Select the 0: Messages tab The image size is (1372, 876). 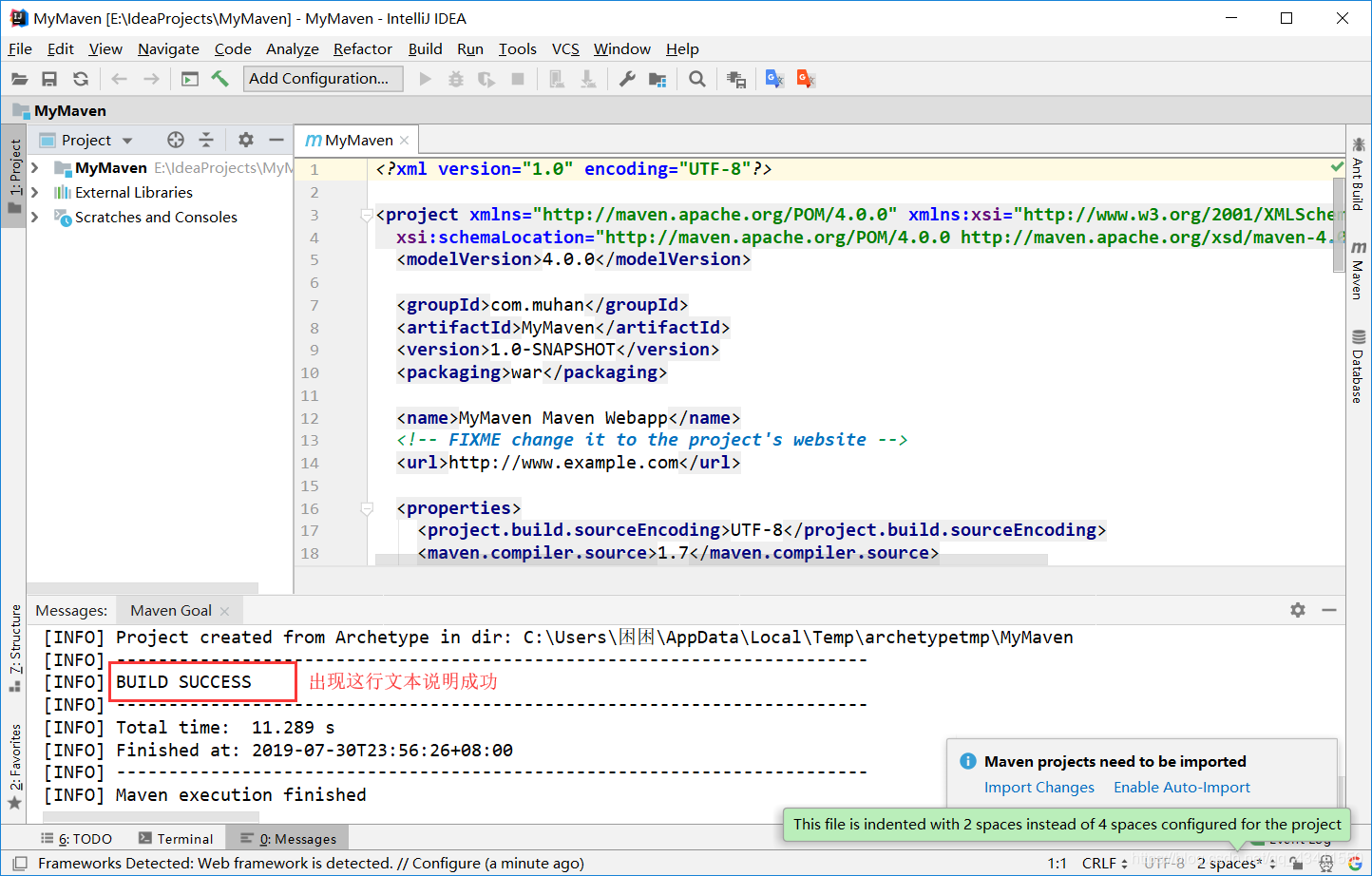click(x=288, y=839)
